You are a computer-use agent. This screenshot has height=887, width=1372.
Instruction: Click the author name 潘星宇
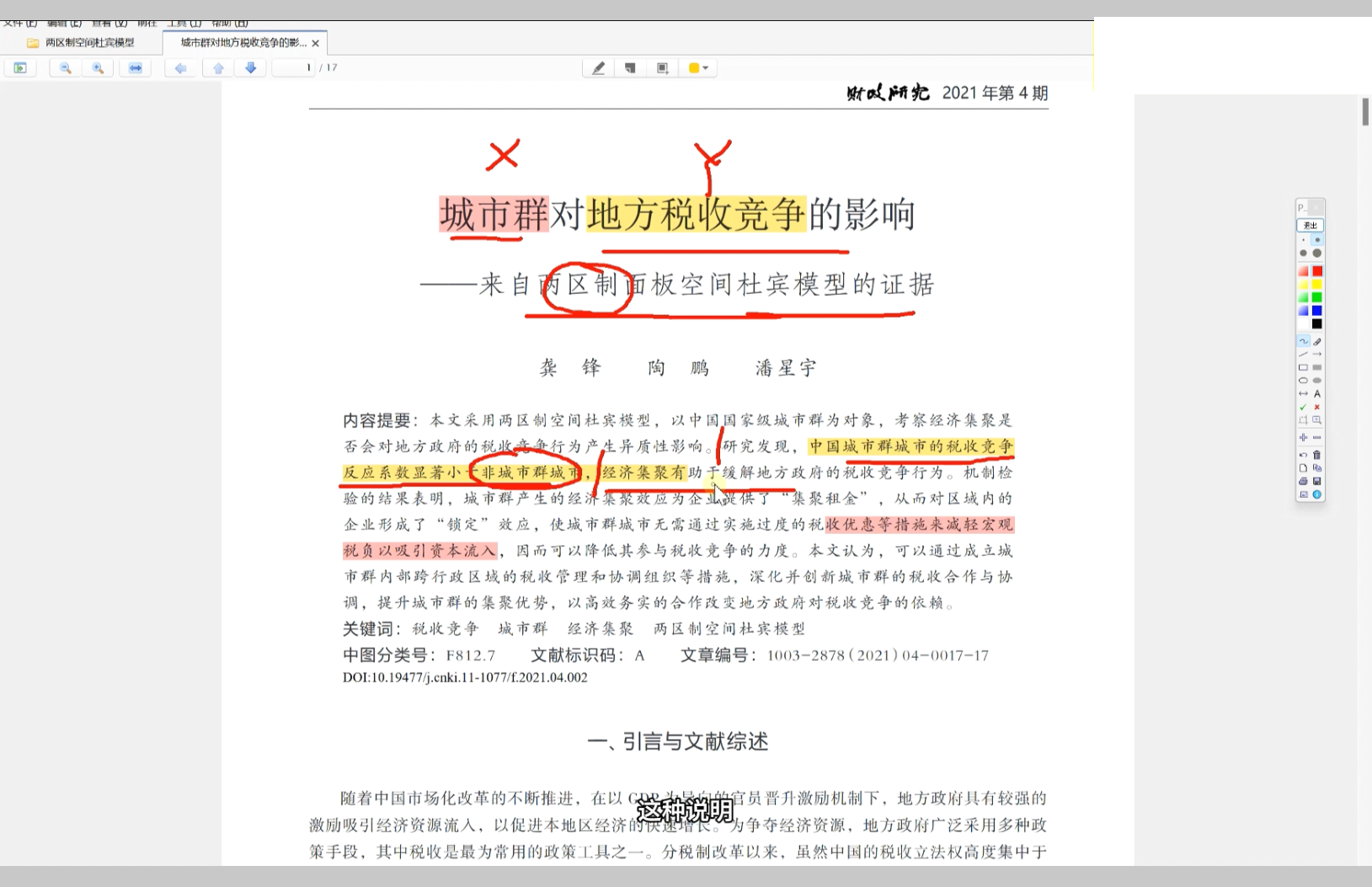click(786, 368)
